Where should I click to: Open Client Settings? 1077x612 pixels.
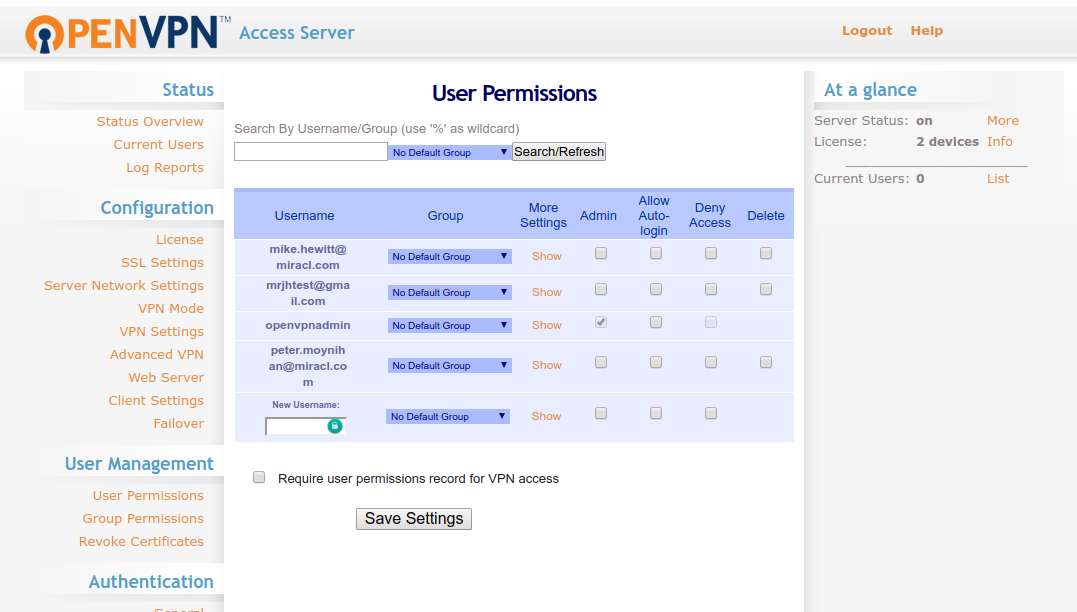tap(156, 400)
